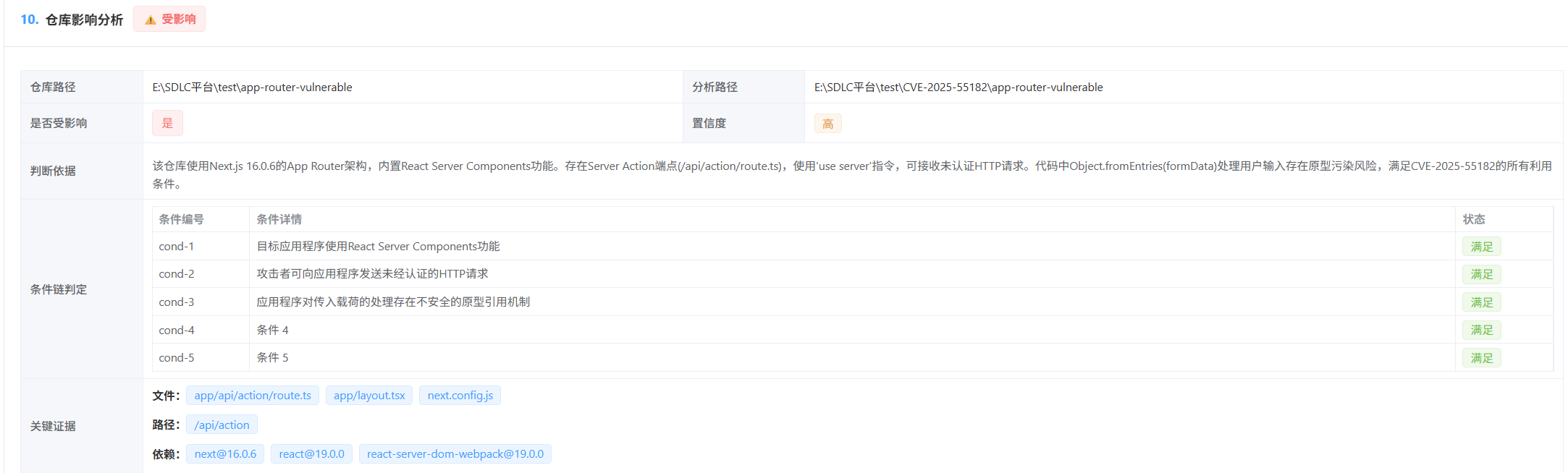Click the react@19.0.0 dependency tag
The height and width of the screenshot is (473, 1568).
click(x=311, y=454)
